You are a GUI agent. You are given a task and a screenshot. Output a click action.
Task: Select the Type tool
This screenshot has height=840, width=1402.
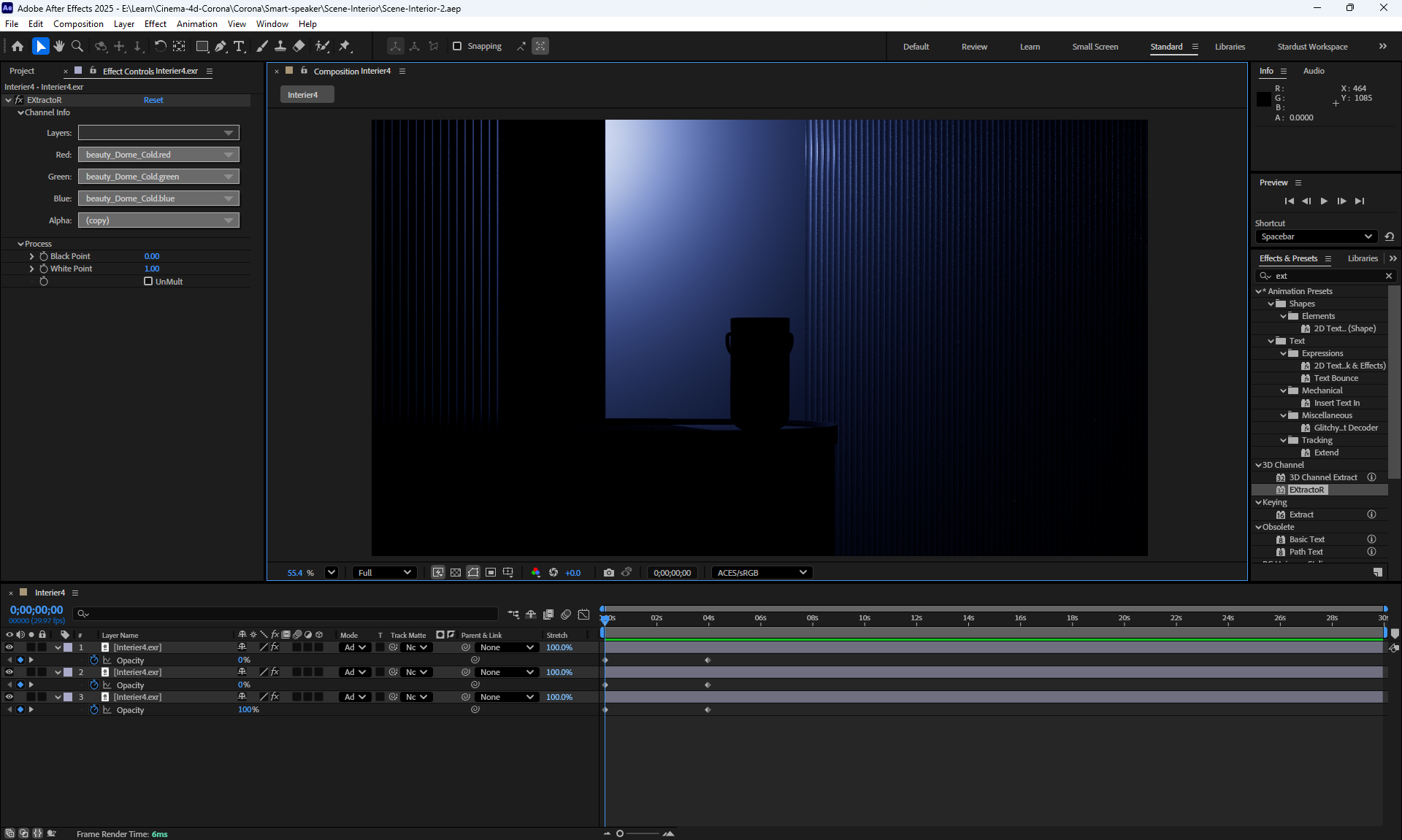tap(239, 46)
